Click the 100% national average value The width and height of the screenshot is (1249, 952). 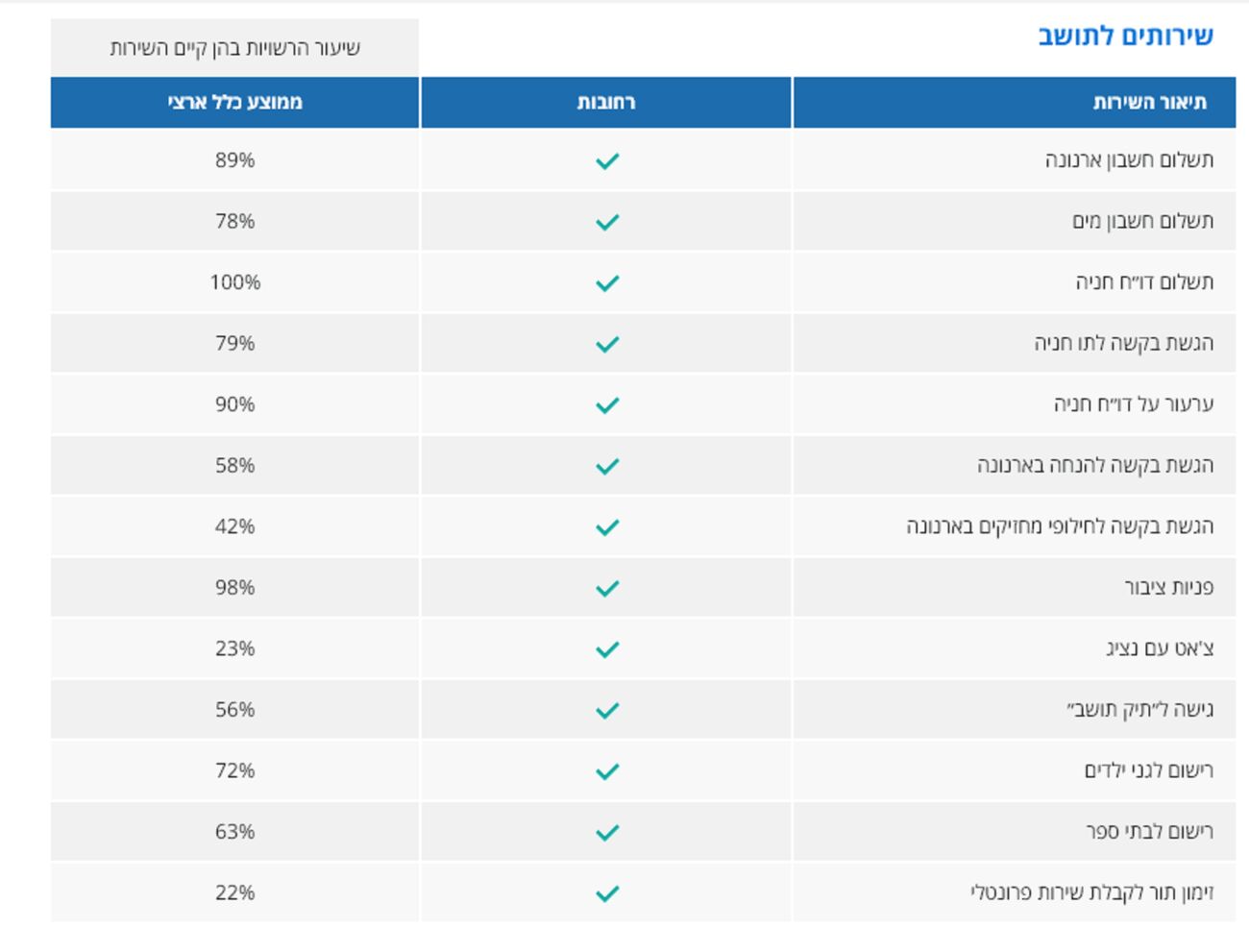[x=235, y=282]
